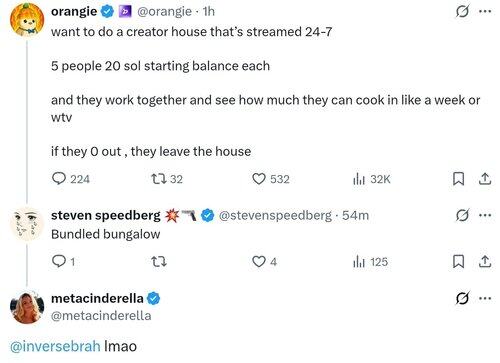Screen dimensions: 500x363
Task: Open more options on metacinderella's post
Action: [485, 298]
